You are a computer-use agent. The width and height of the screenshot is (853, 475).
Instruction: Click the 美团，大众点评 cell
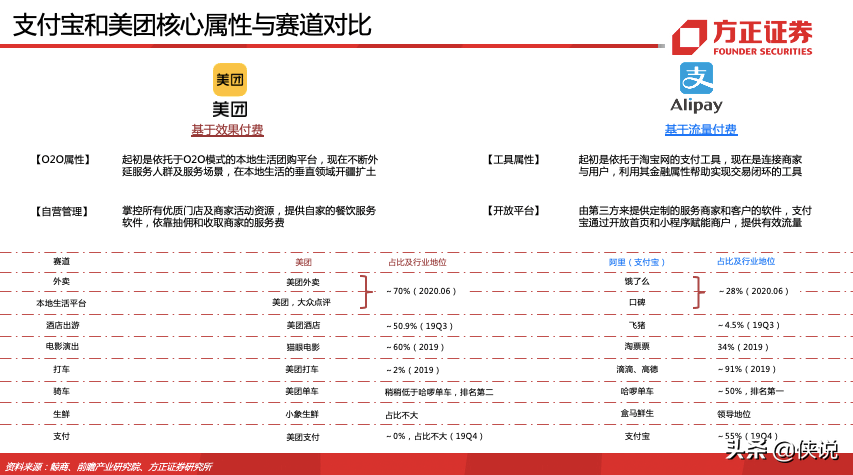tap(301, 302)
